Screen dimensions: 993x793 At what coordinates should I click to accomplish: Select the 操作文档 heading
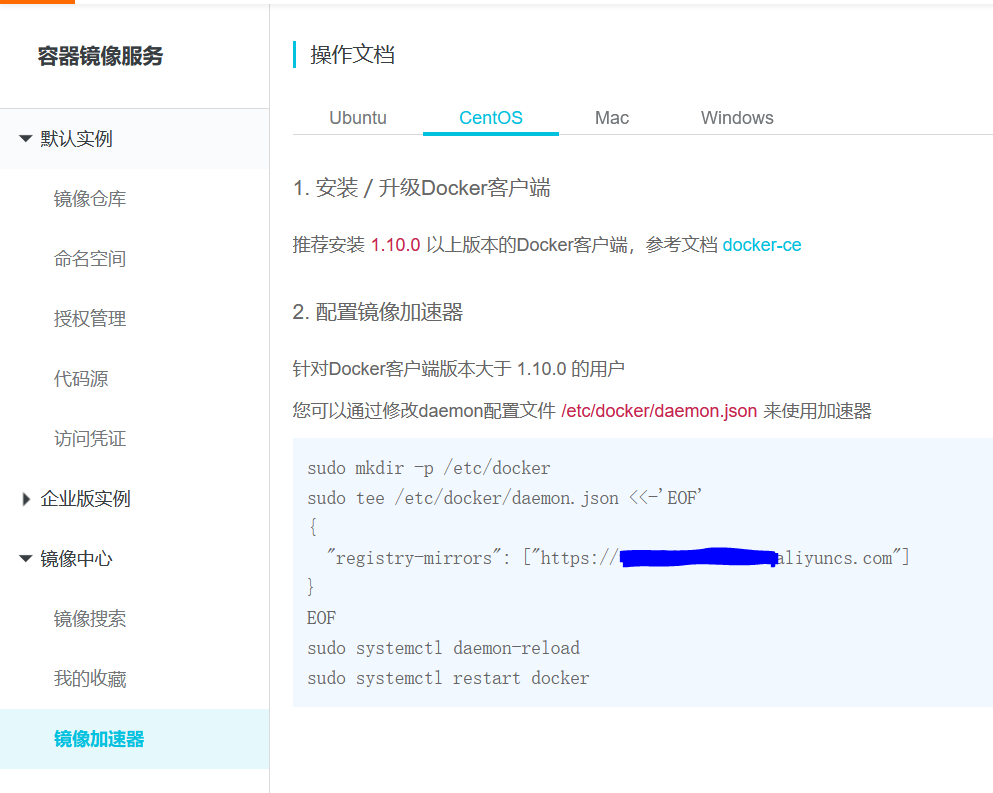pos(354,55)
